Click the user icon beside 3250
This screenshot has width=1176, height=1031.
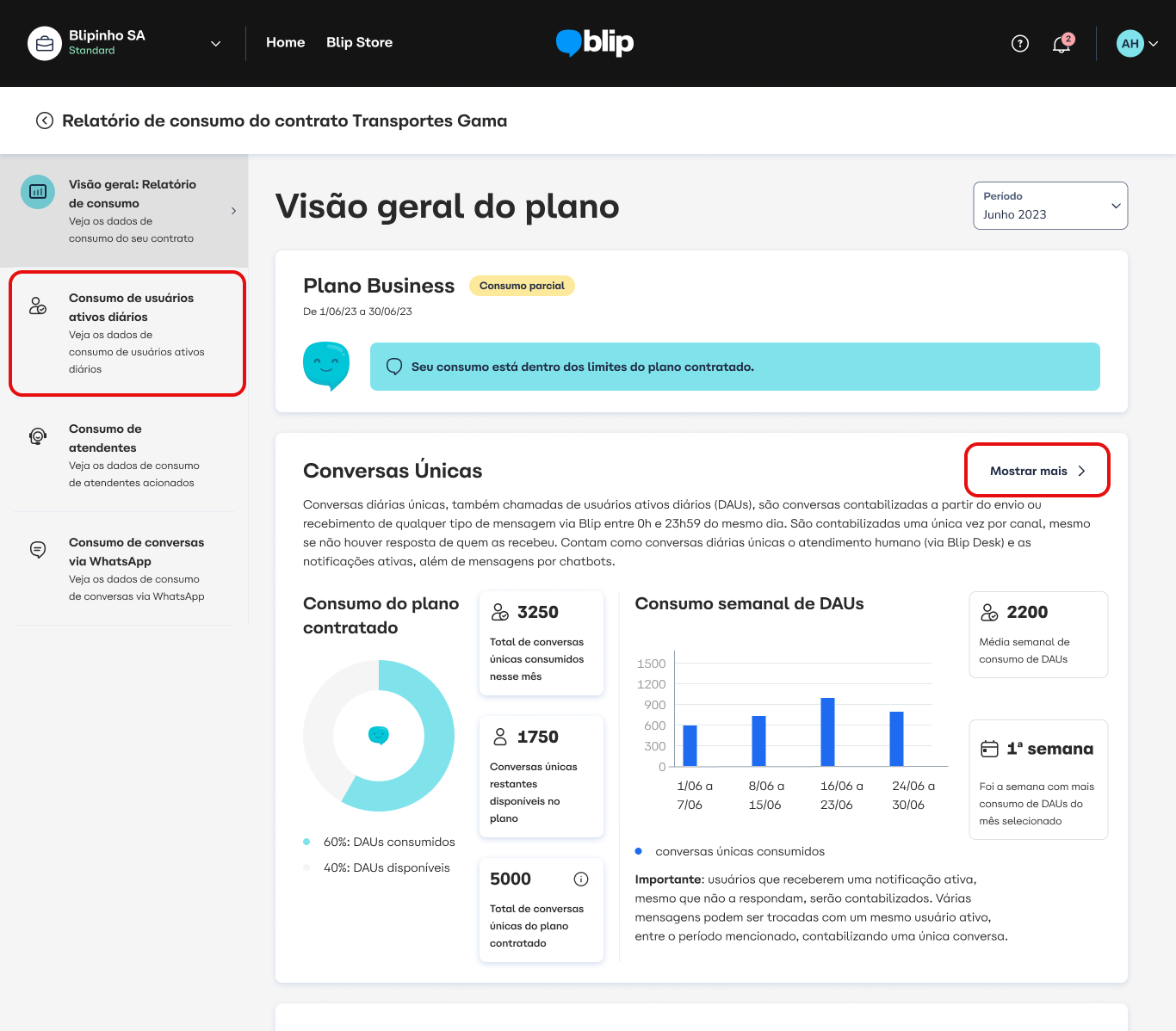coord(500,612)
